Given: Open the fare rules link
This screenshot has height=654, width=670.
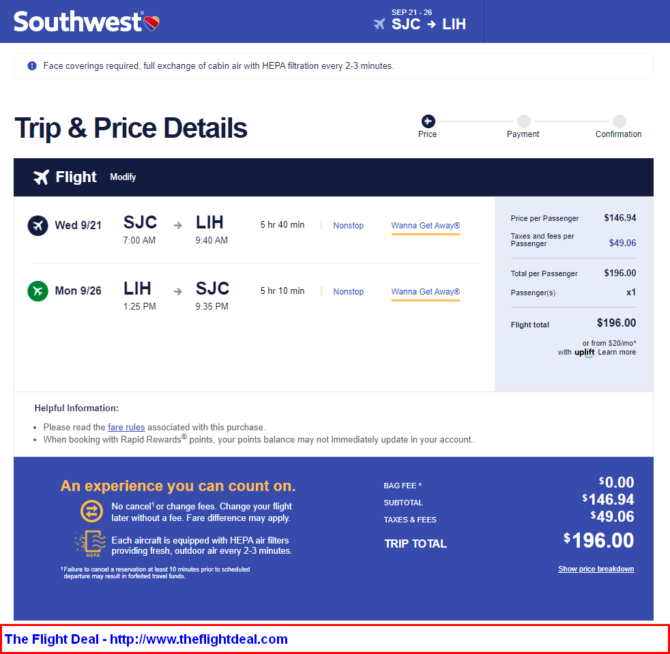Looking at the screenshot, I should (126, 427).
